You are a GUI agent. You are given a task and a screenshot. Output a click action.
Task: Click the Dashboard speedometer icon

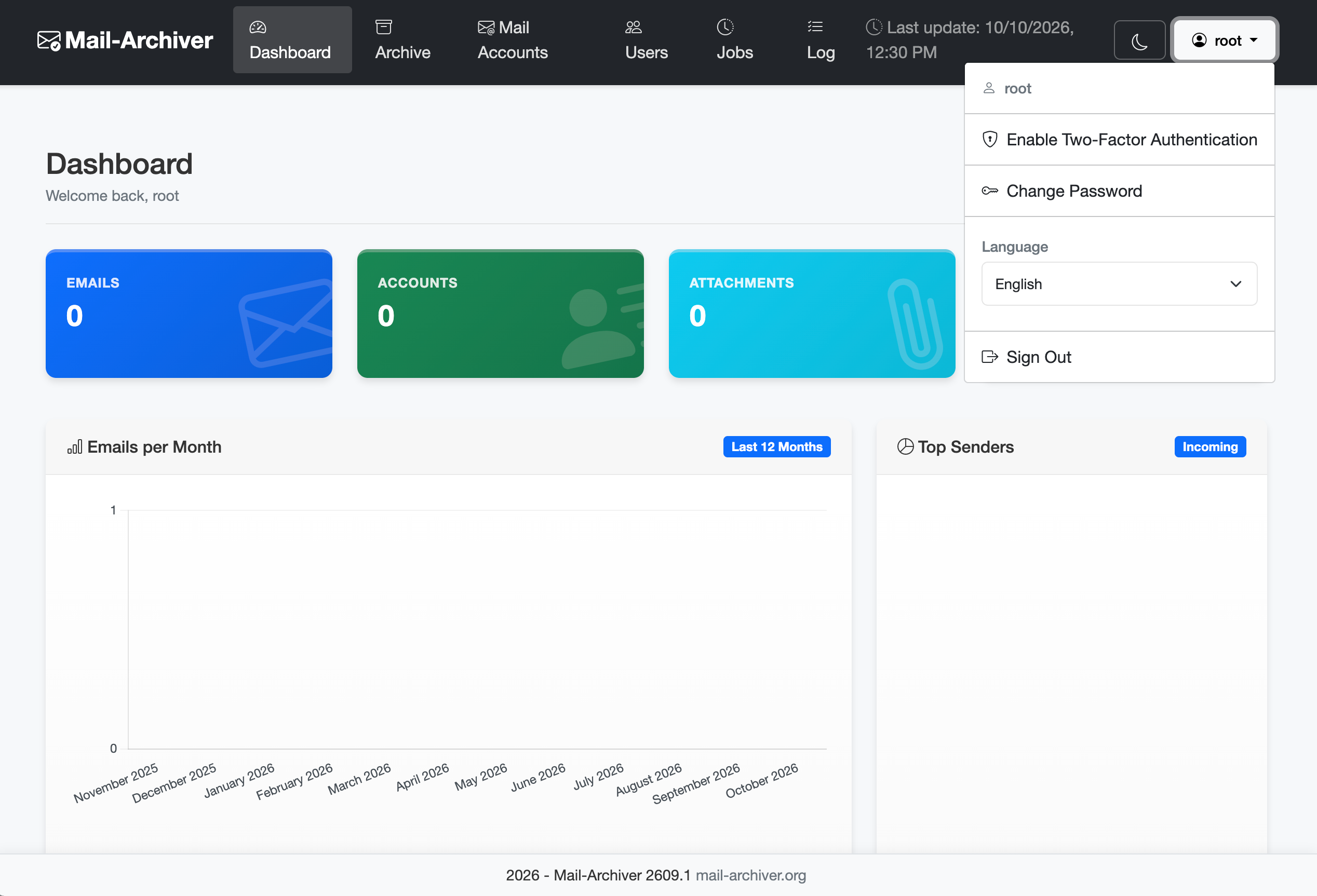pyautogui.click(x=258, y=26)
